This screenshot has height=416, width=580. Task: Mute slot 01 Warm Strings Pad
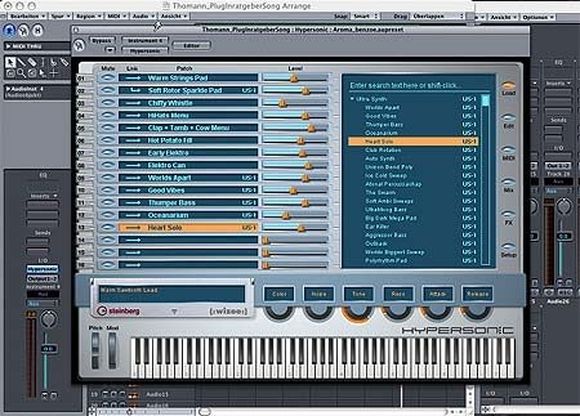(x=108, y=78)
